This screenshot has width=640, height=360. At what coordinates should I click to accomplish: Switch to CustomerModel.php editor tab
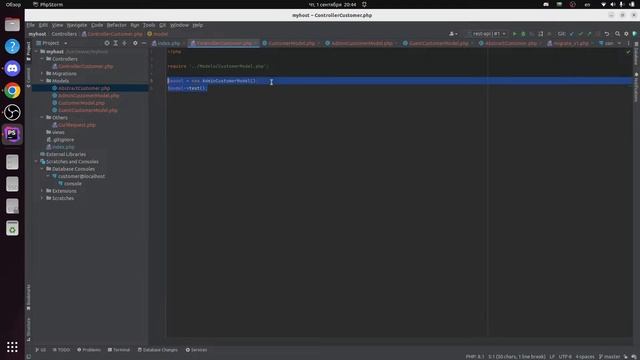click(x=290, y=43)
